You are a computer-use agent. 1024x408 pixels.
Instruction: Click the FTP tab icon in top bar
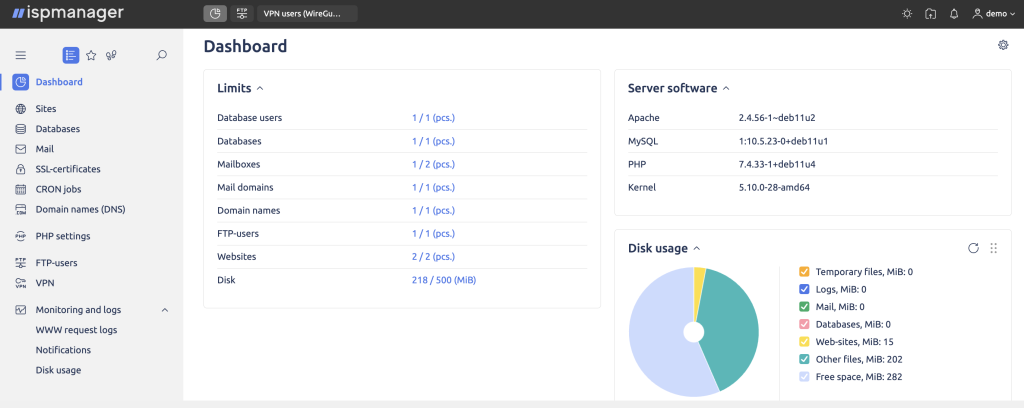[x=242, y=14]
